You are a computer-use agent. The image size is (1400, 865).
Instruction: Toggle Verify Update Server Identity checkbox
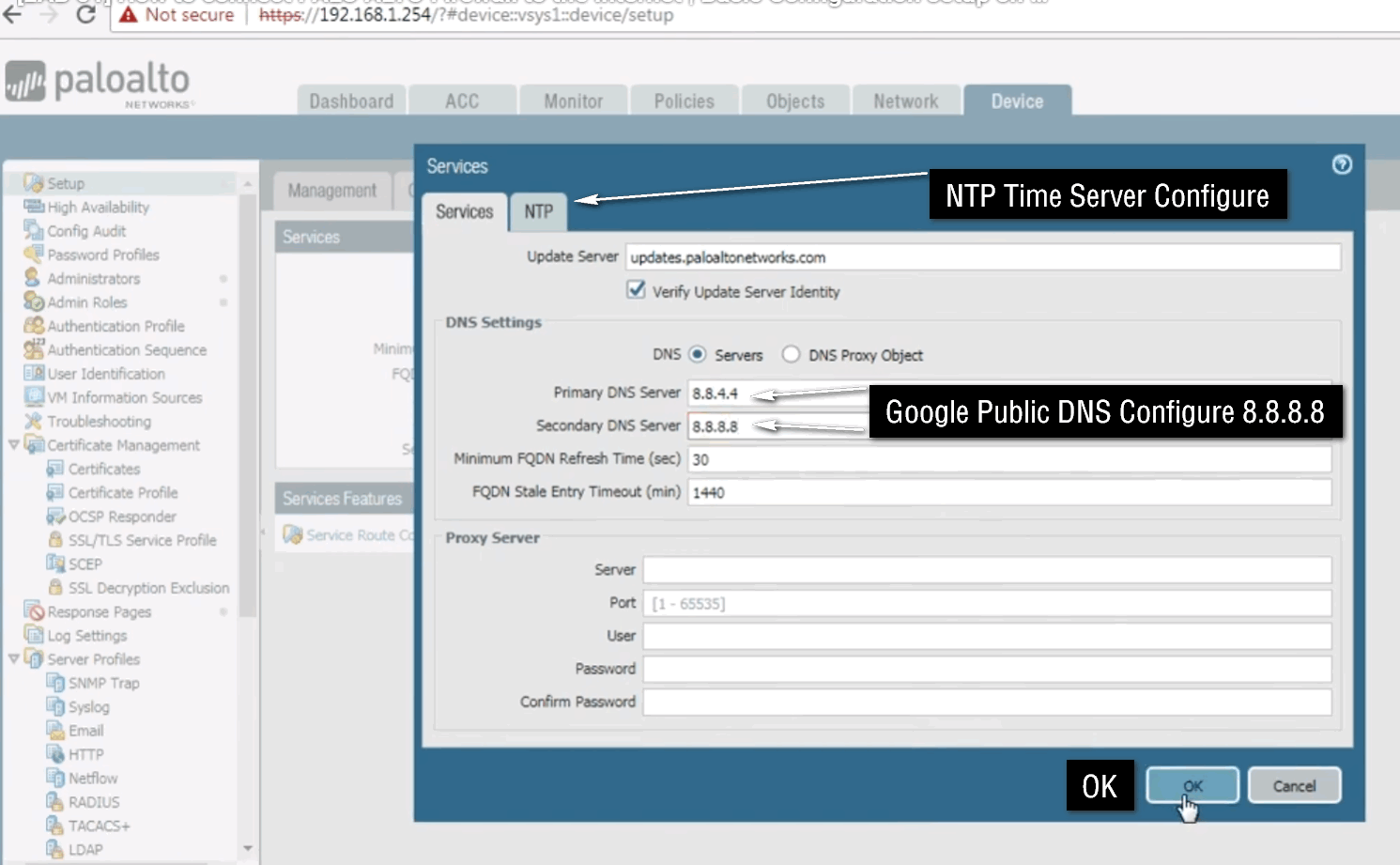(637, 290)
